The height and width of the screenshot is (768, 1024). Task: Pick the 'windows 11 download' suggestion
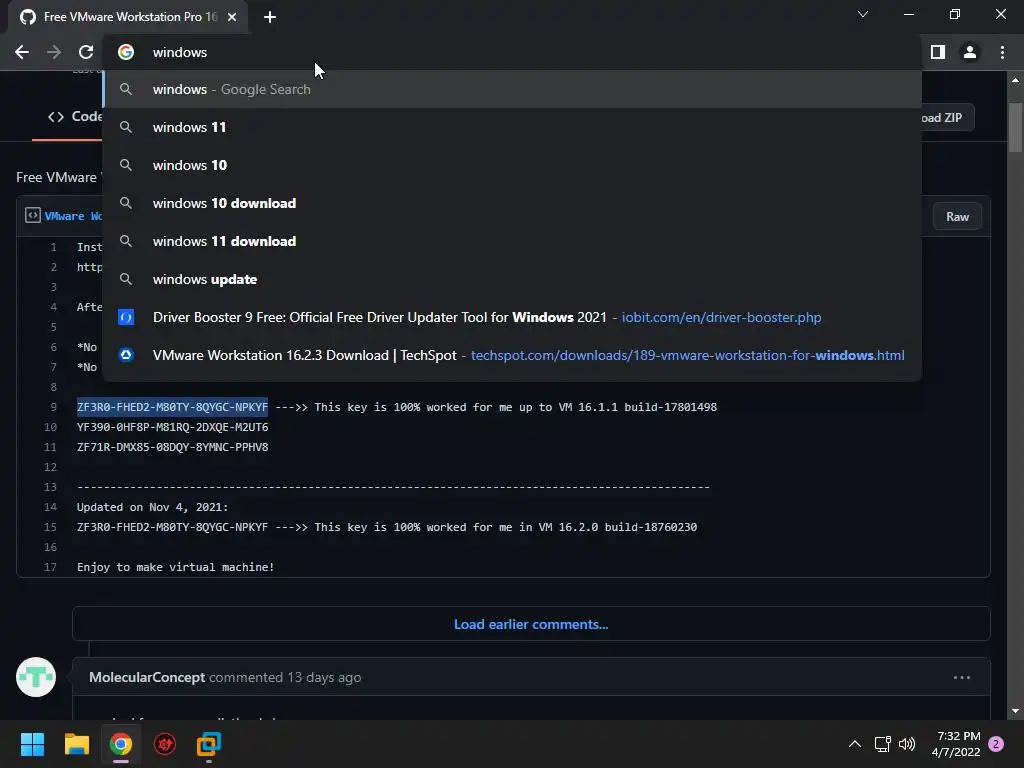(x=512, y=241)
